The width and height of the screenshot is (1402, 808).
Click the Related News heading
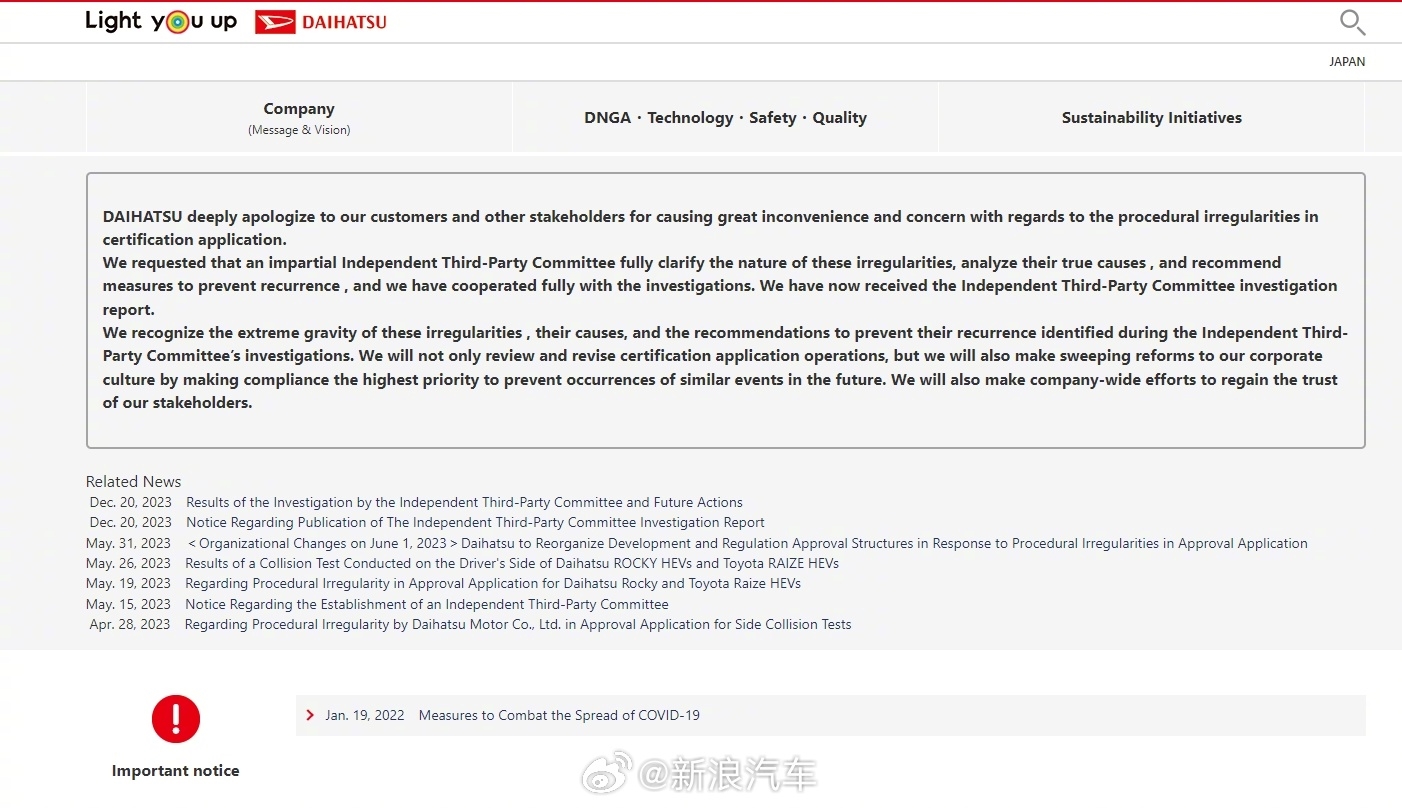[134, 481]
